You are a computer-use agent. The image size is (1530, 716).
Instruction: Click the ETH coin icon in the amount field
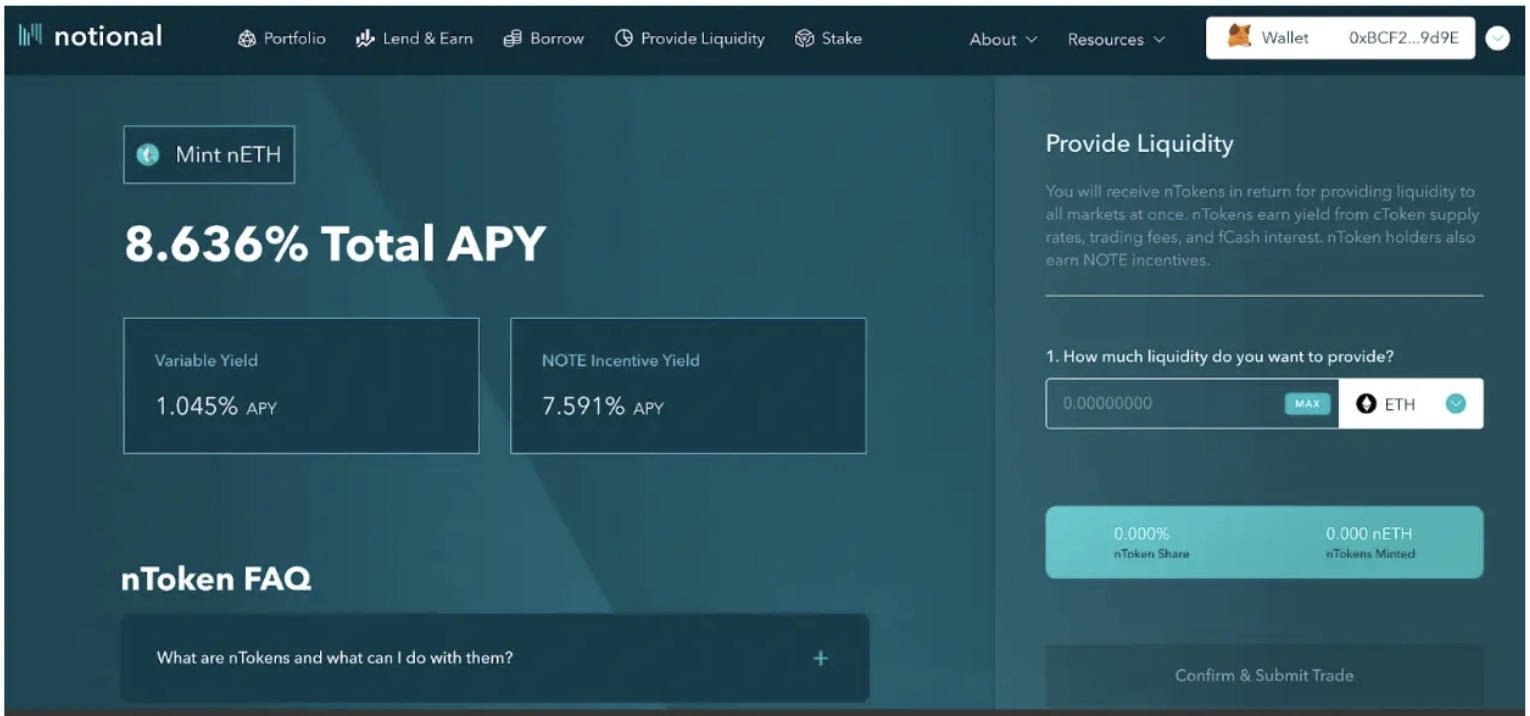tap(1368, 403)
